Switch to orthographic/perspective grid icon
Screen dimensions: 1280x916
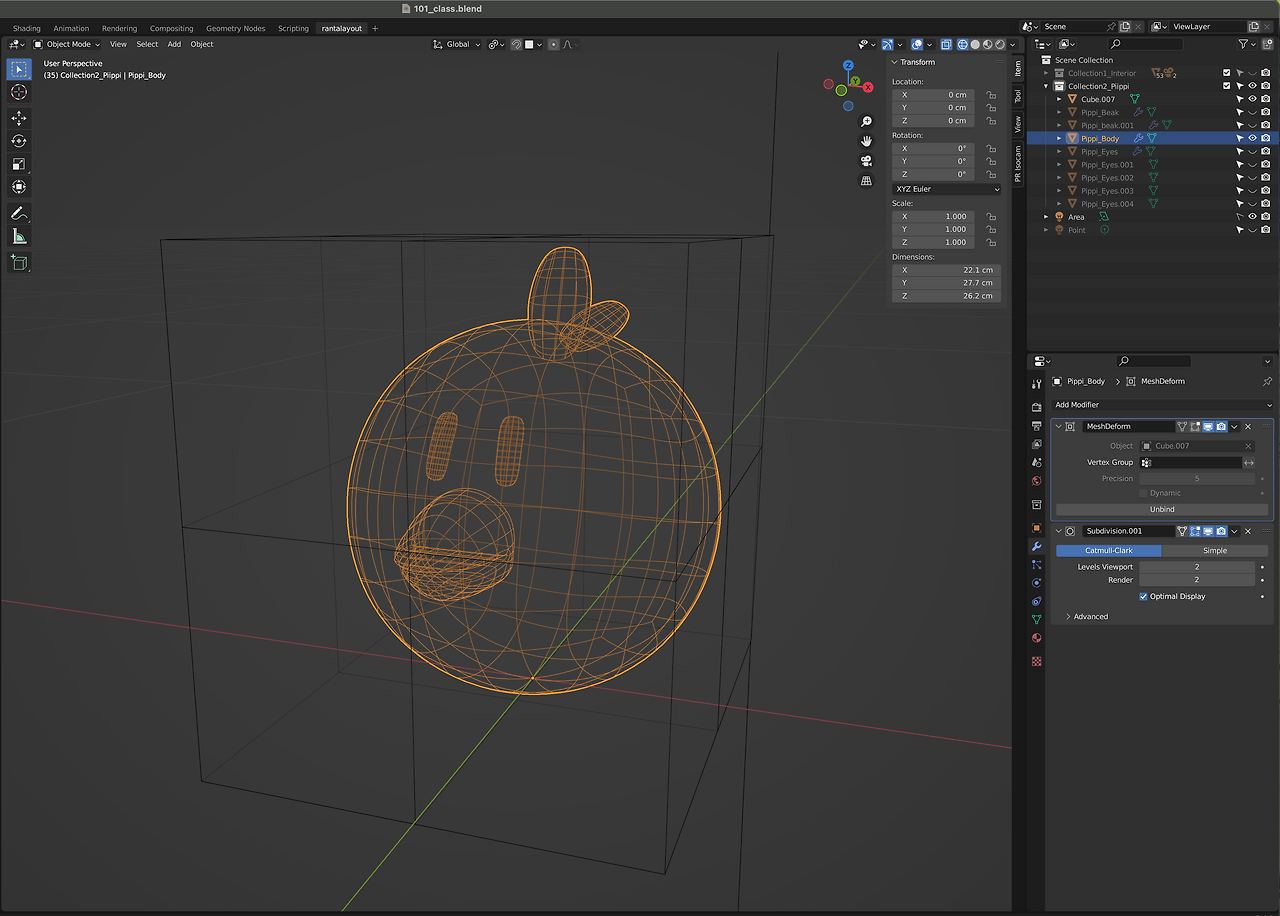click(x=866, y=181)
